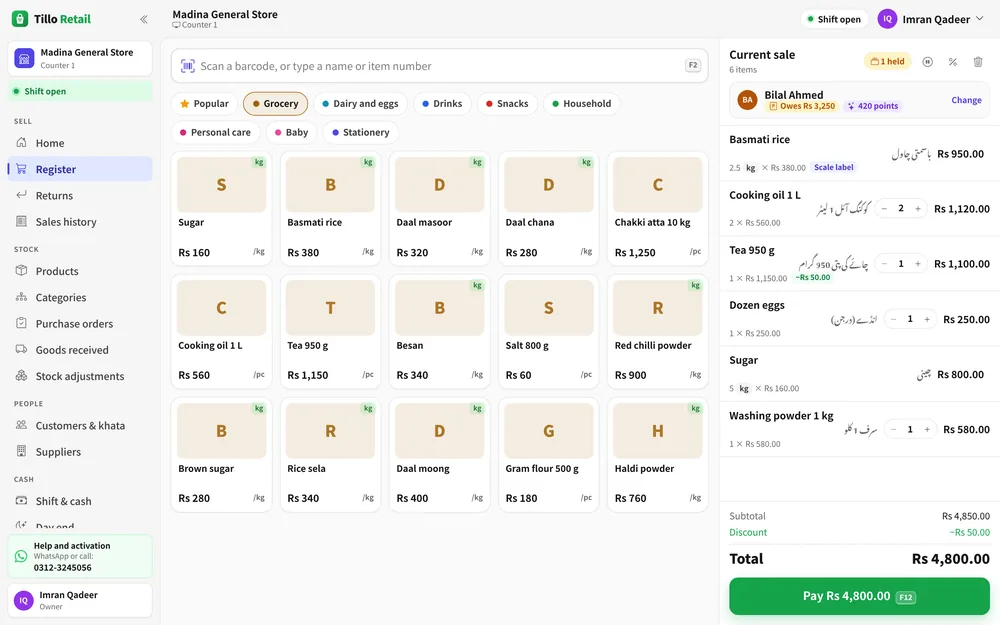The image size is (1000, 625).
Task: Open Home from the sidebar
Action: point(80,143)
